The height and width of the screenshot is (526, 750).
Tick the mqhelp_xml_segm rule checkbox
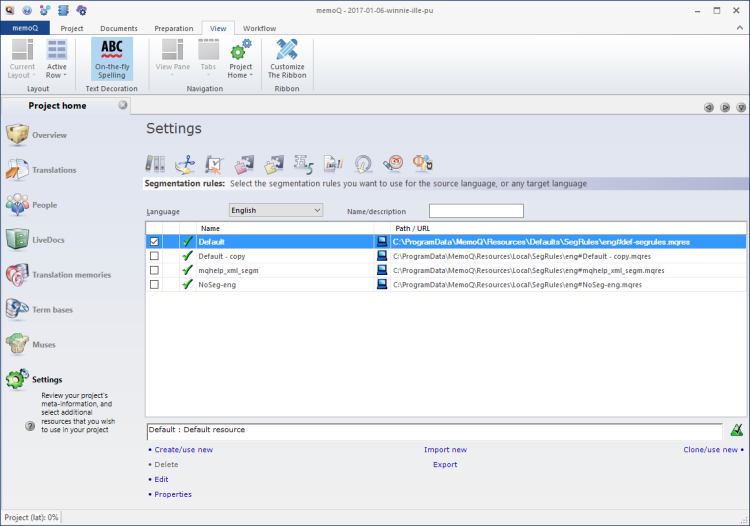click(x=154, y=270)
